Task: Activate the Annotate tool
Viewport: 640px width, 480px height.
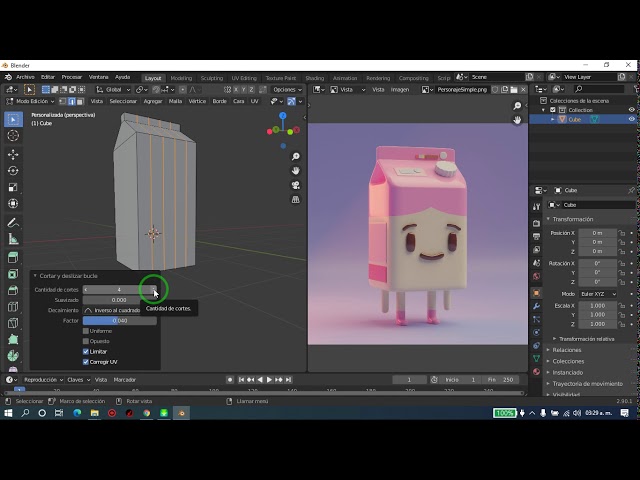Action: click(13, 222)
